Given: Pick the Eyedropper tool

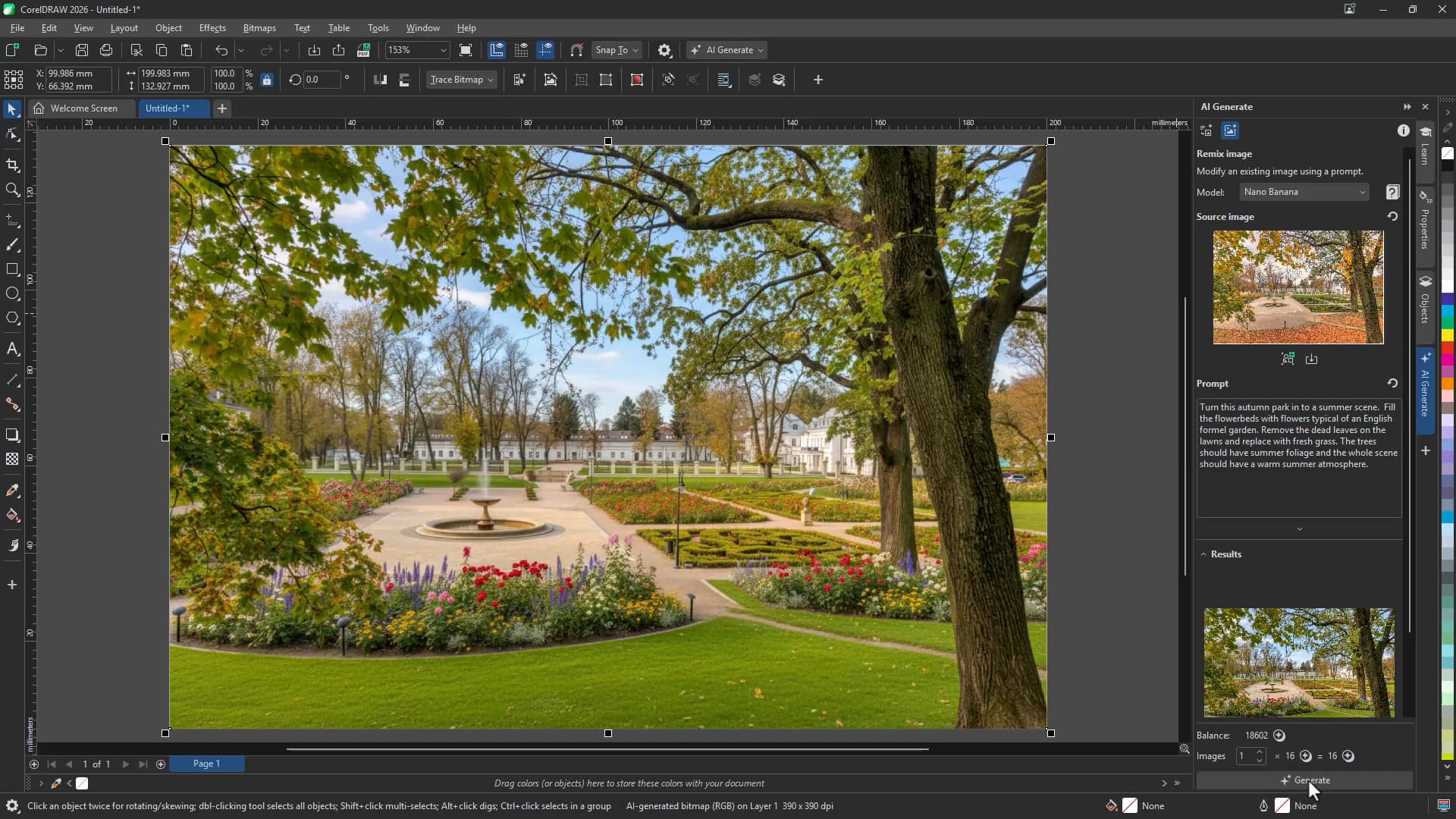Looking at the screenshot, I should point(12,491).
